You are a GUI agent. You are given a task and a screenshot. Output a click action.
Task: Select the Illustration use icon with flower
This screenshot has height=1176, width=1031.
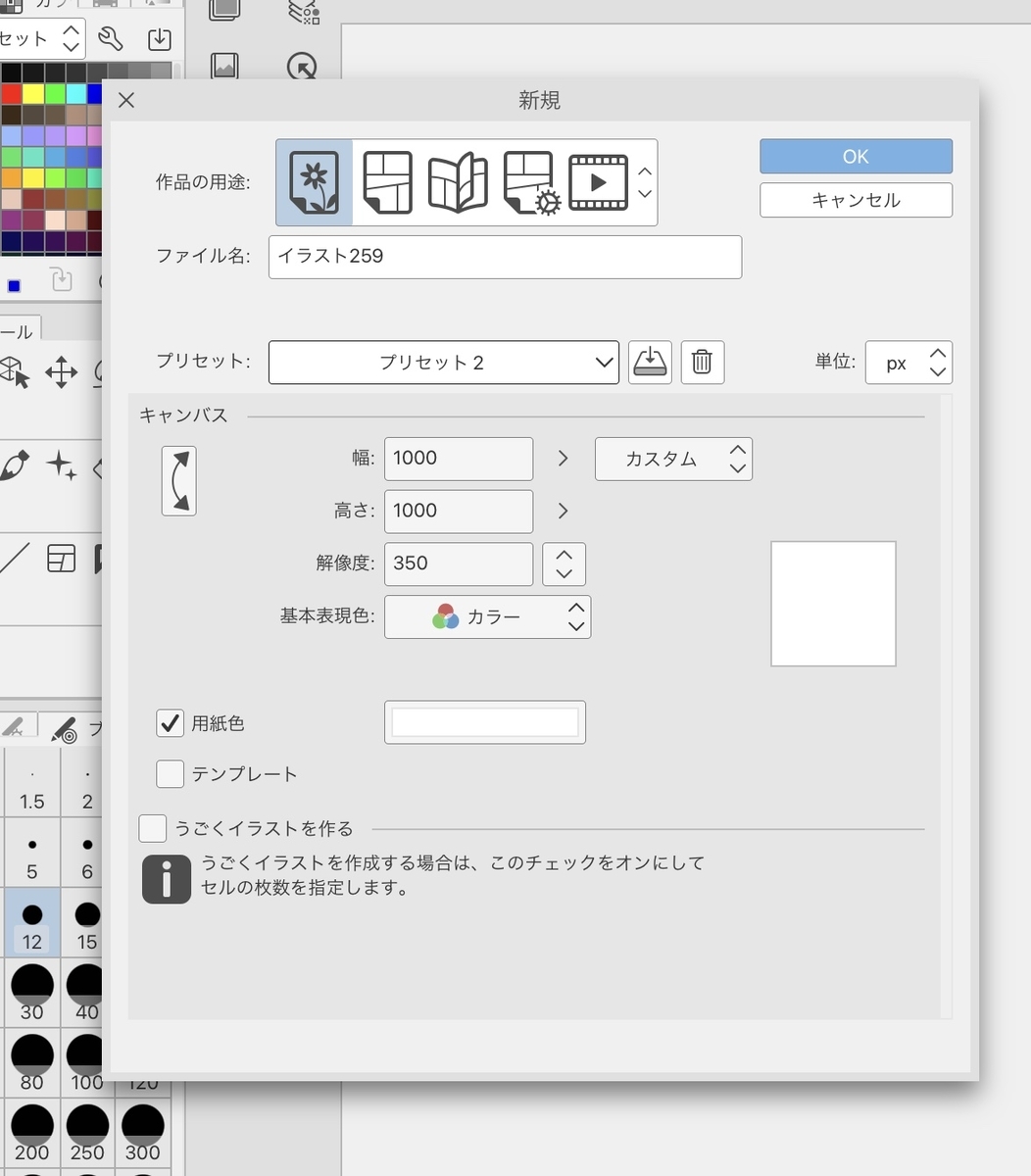(x=314, y=182)
